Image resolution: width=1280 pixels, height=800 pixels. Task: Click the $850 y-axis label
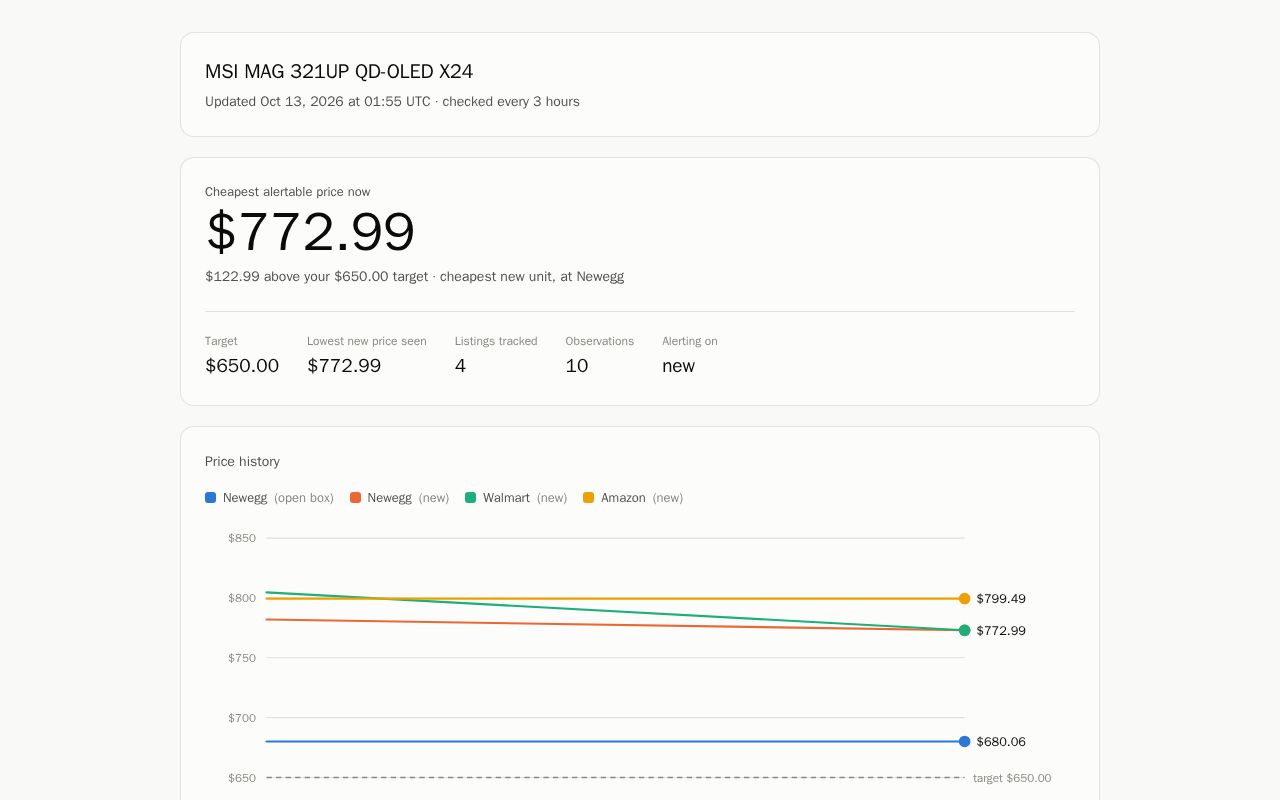pos(242,538)
